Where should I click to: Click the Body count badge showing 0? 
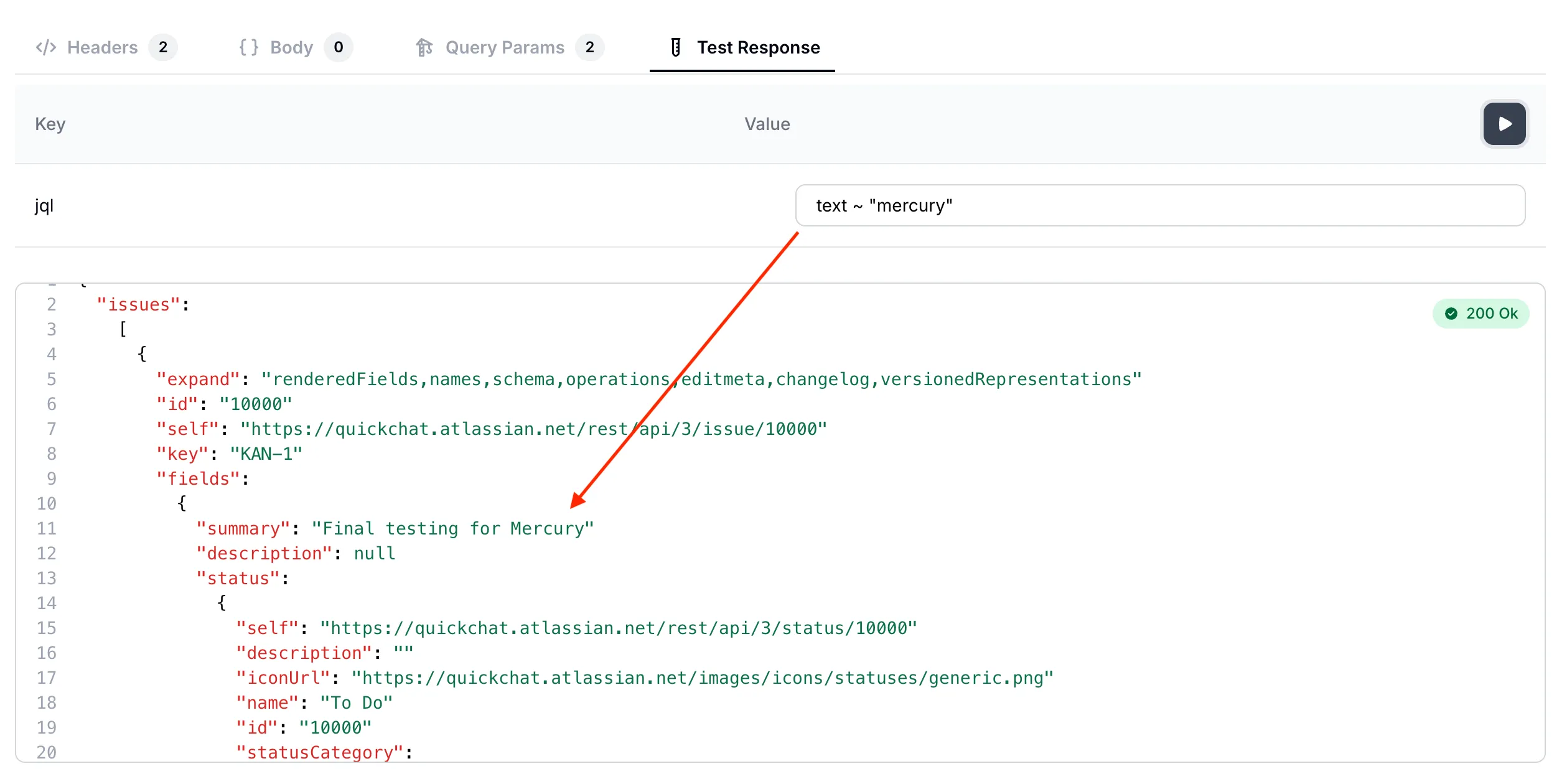click(338, 47)
